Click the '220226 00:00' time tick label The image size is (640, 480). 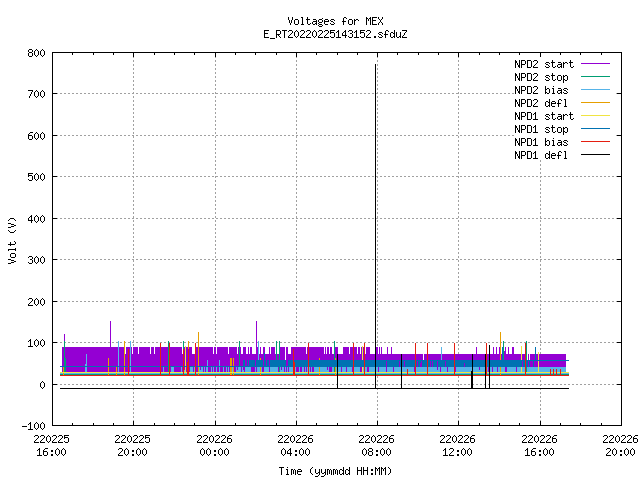click(x=214, y=445)
